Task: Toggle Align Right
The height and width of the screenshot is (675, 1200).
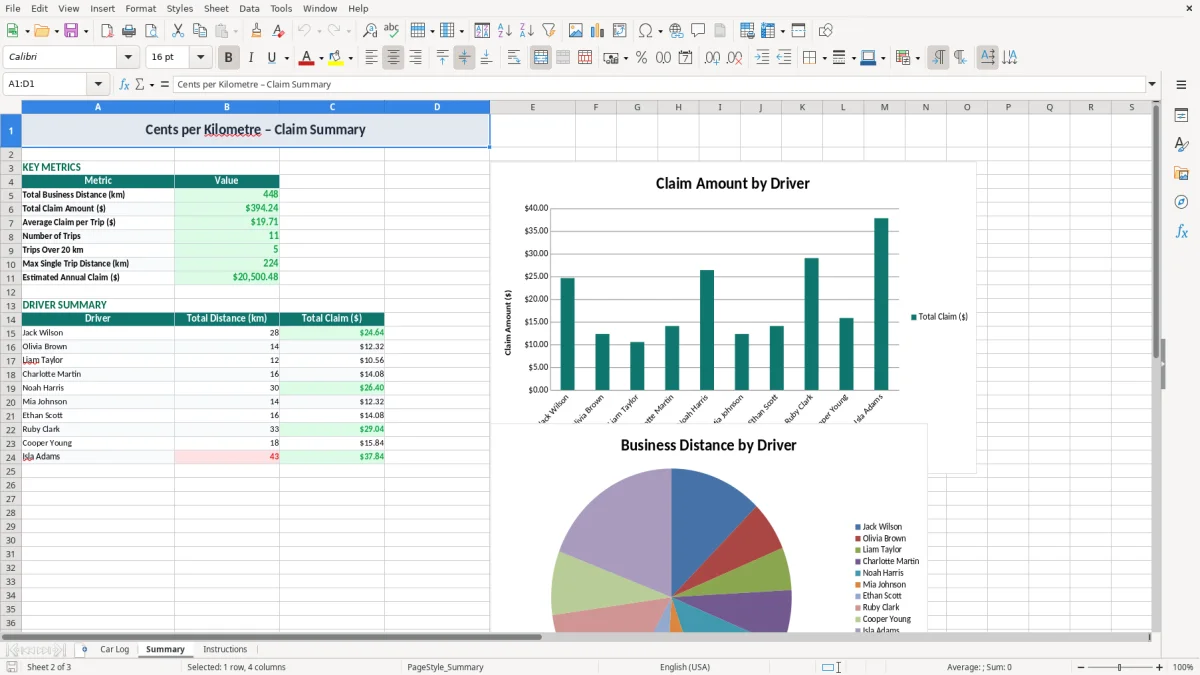Action: coord(415,58)
